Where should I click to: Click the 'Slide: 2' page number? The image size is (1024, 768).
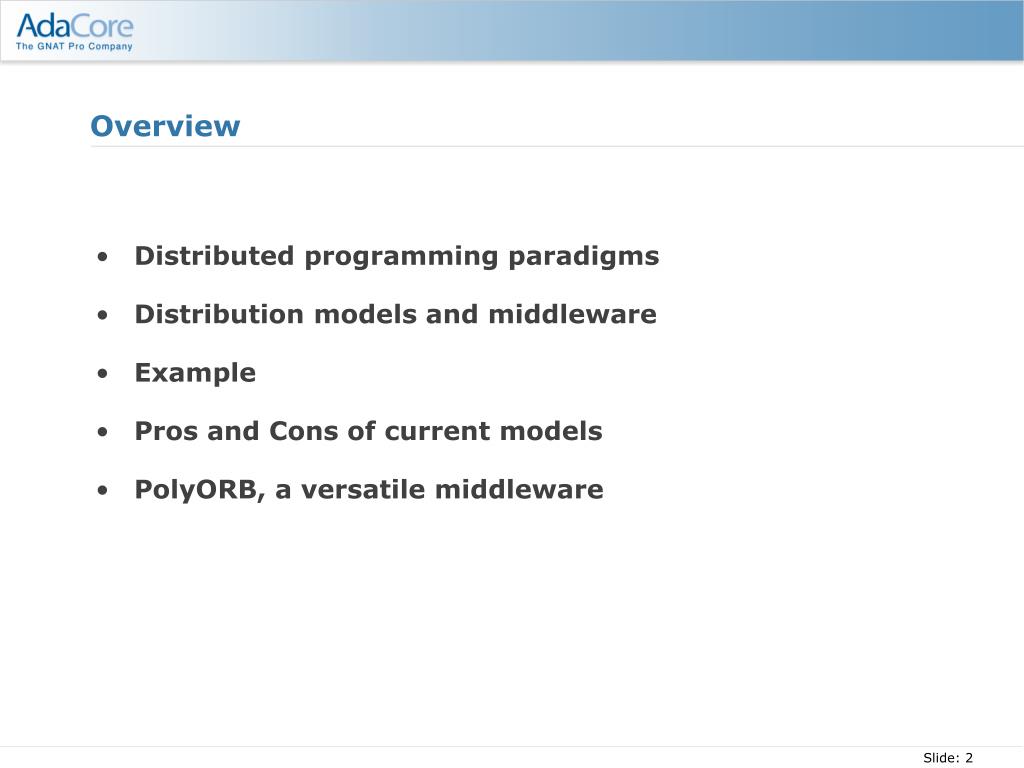(x=948, y=758)
